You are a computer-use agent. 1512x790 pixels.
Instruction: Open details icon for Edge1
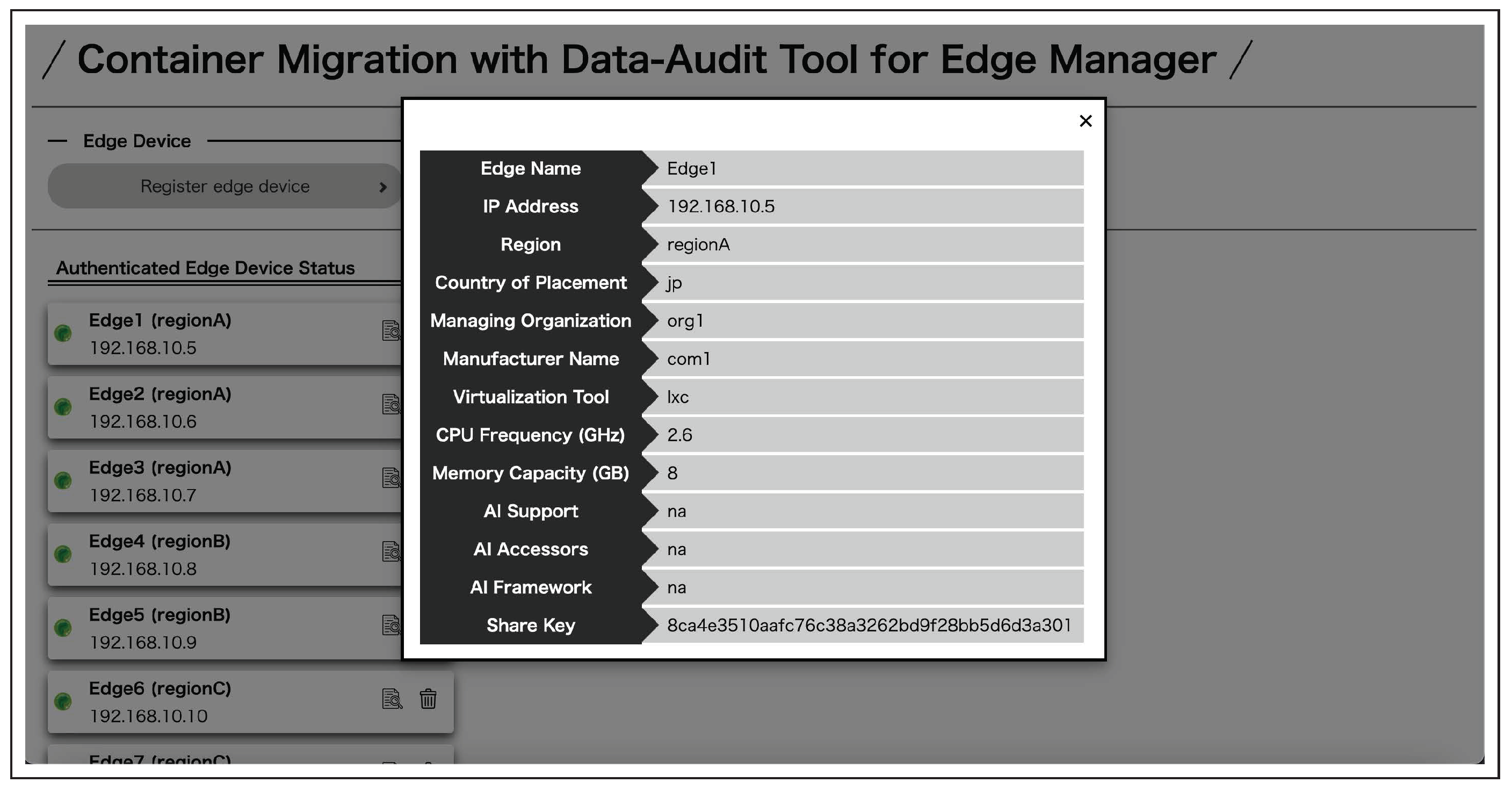(x=391, y=331)
